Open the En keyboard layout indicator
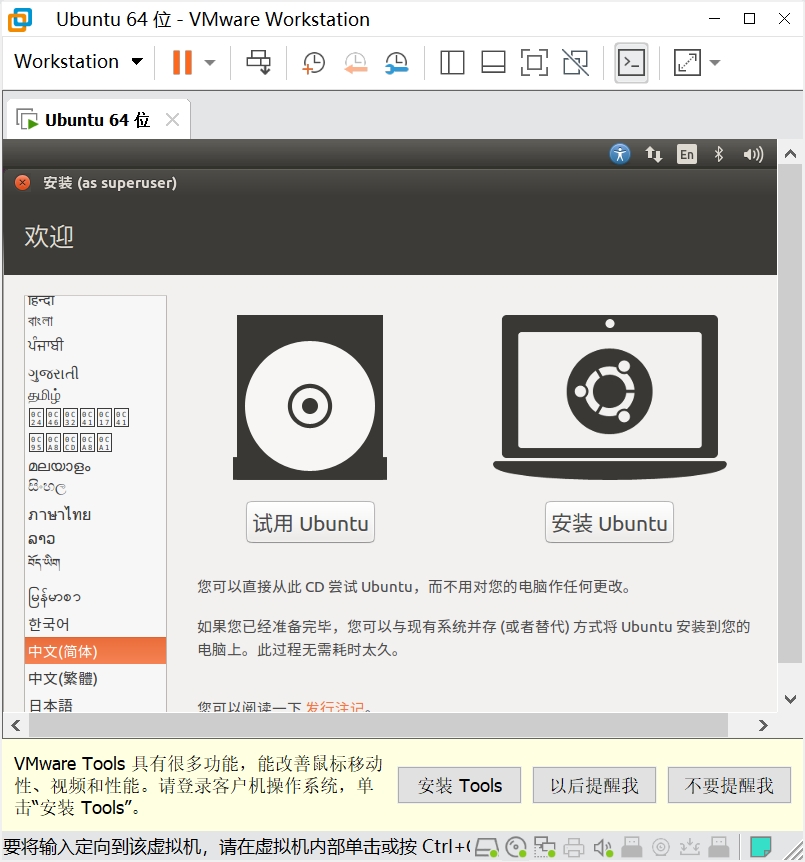Image resolution: width=805 pixels, height=862 pixels. pyautogui.click(x=686, y=154)
